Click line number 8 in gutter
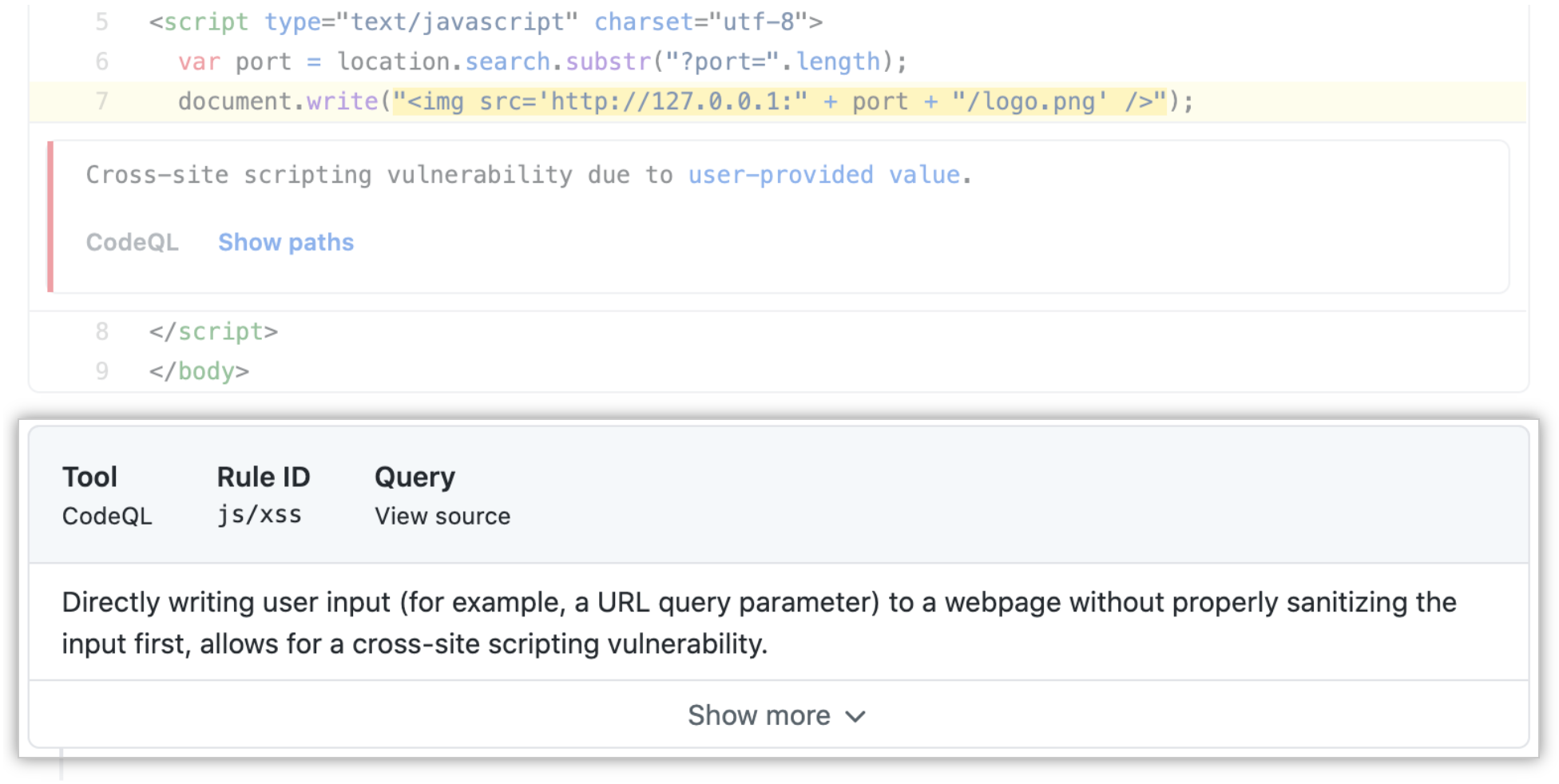This screenshot has width=1559, height=784. click(x=101, y=331)
